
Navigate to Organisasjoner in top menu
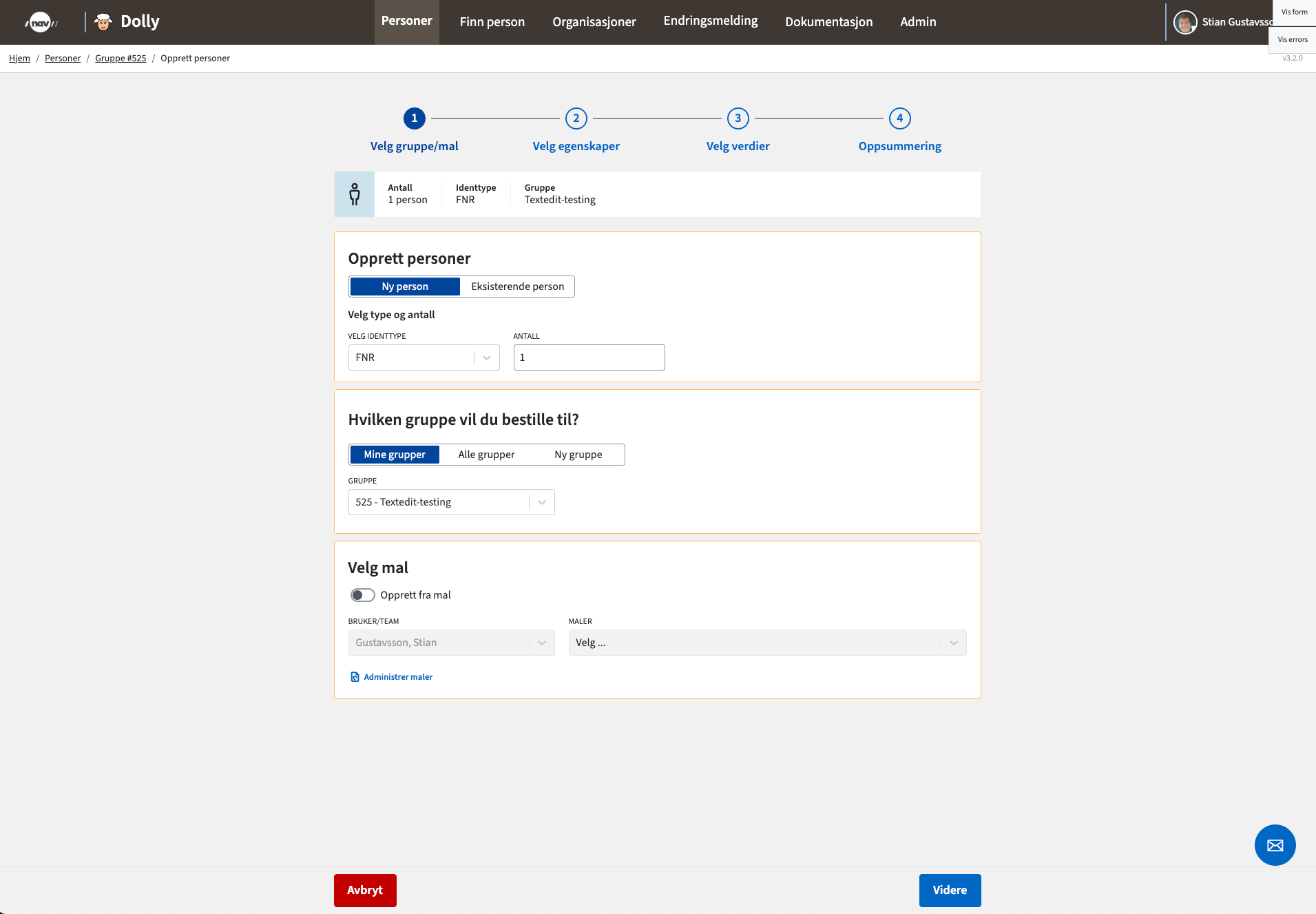594,22
